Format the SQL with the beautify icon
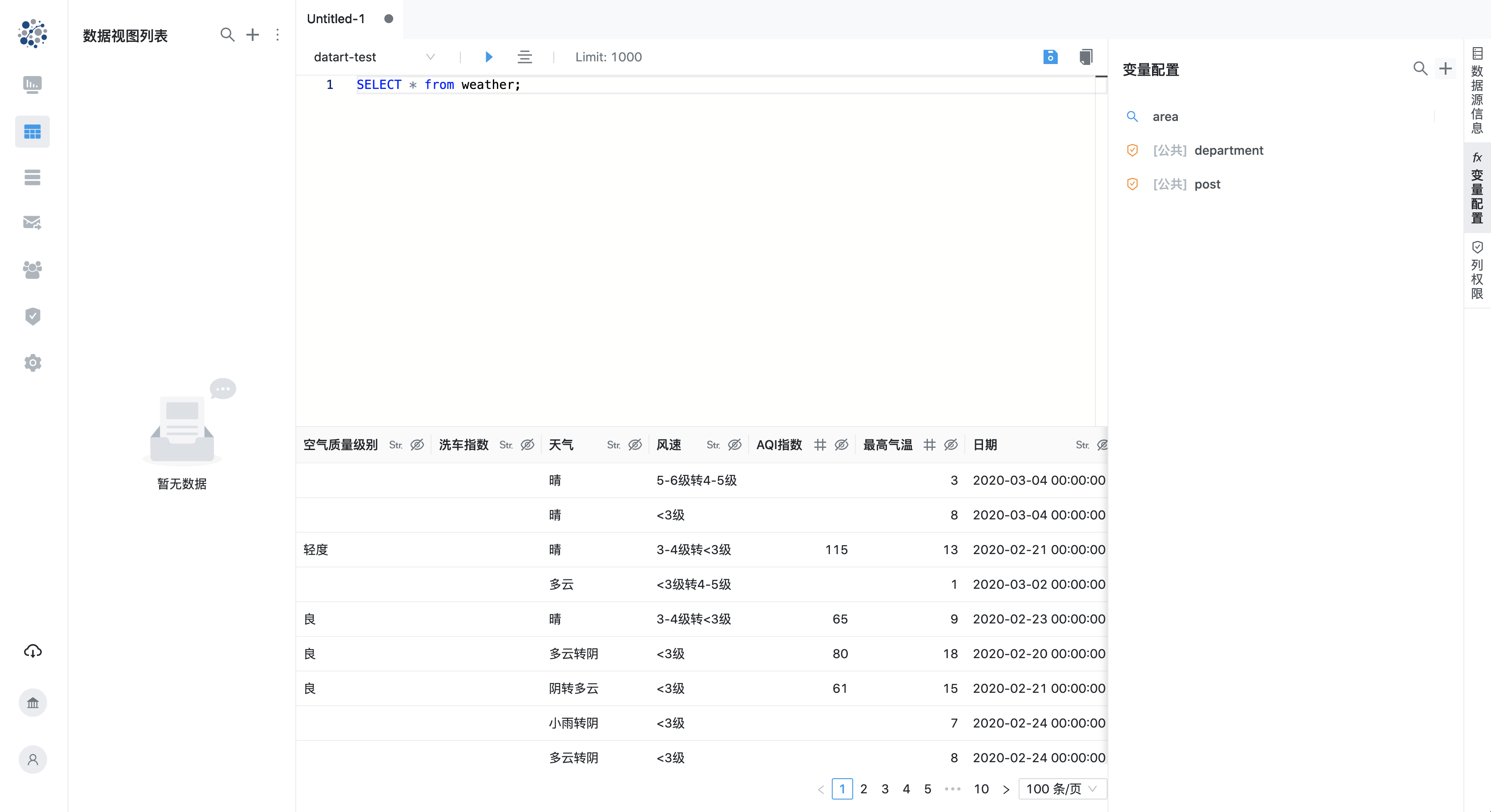The width and height of the screenshot is (1491, 812). (x=524, y=57)
